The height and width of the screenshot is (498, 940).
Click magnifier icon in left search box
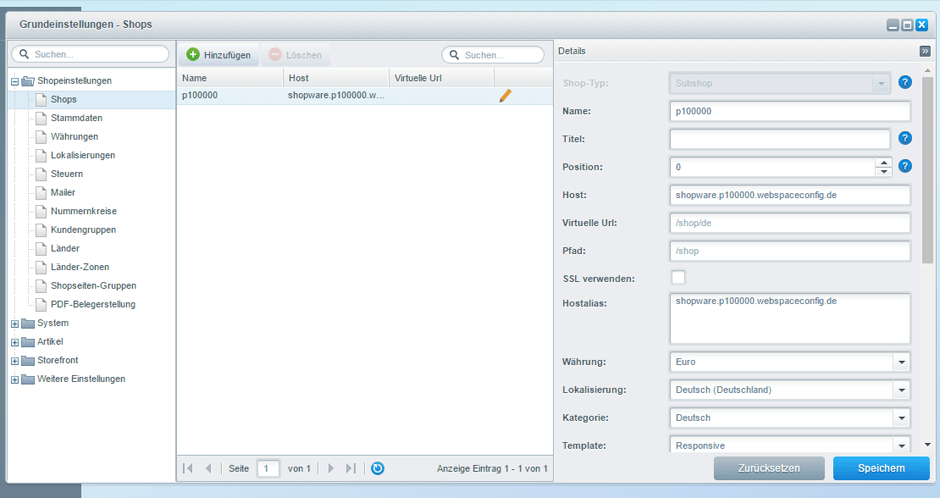click(25, 54)
